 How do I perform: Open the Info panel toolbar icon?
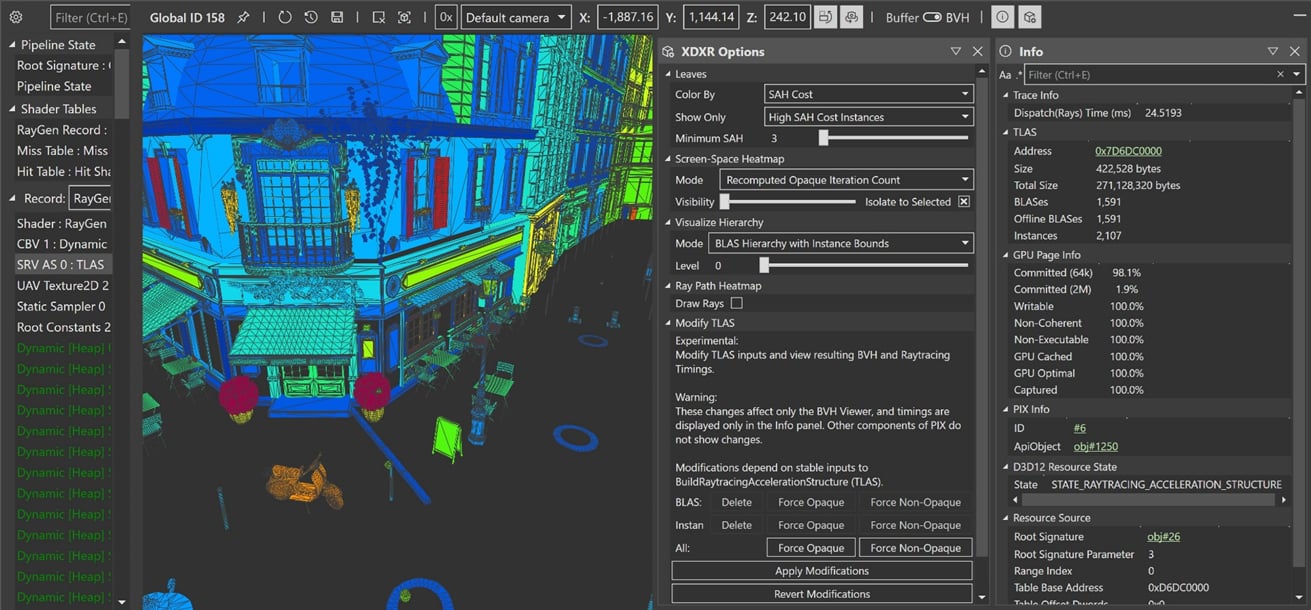pyautogui.click(x=1003, y=17)
